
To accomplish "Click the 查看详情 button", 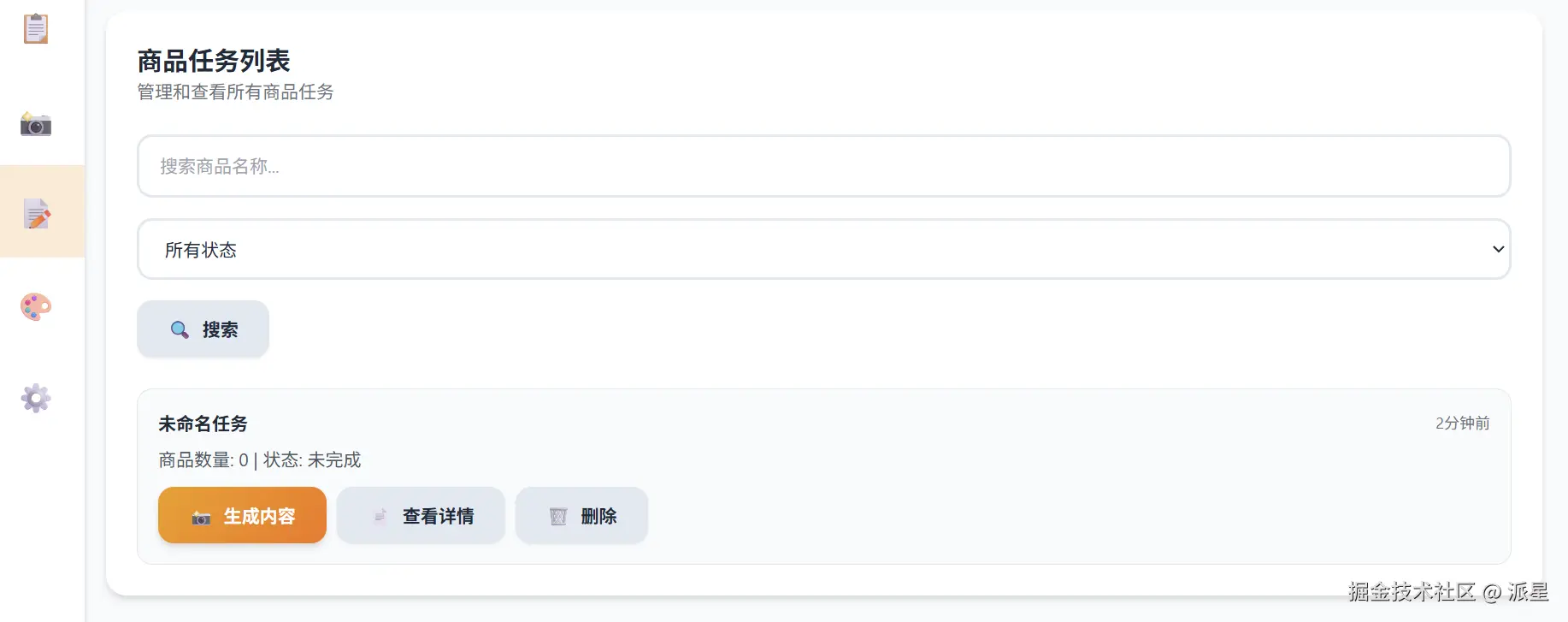I will pyautogui.click(x=421, y=515).
